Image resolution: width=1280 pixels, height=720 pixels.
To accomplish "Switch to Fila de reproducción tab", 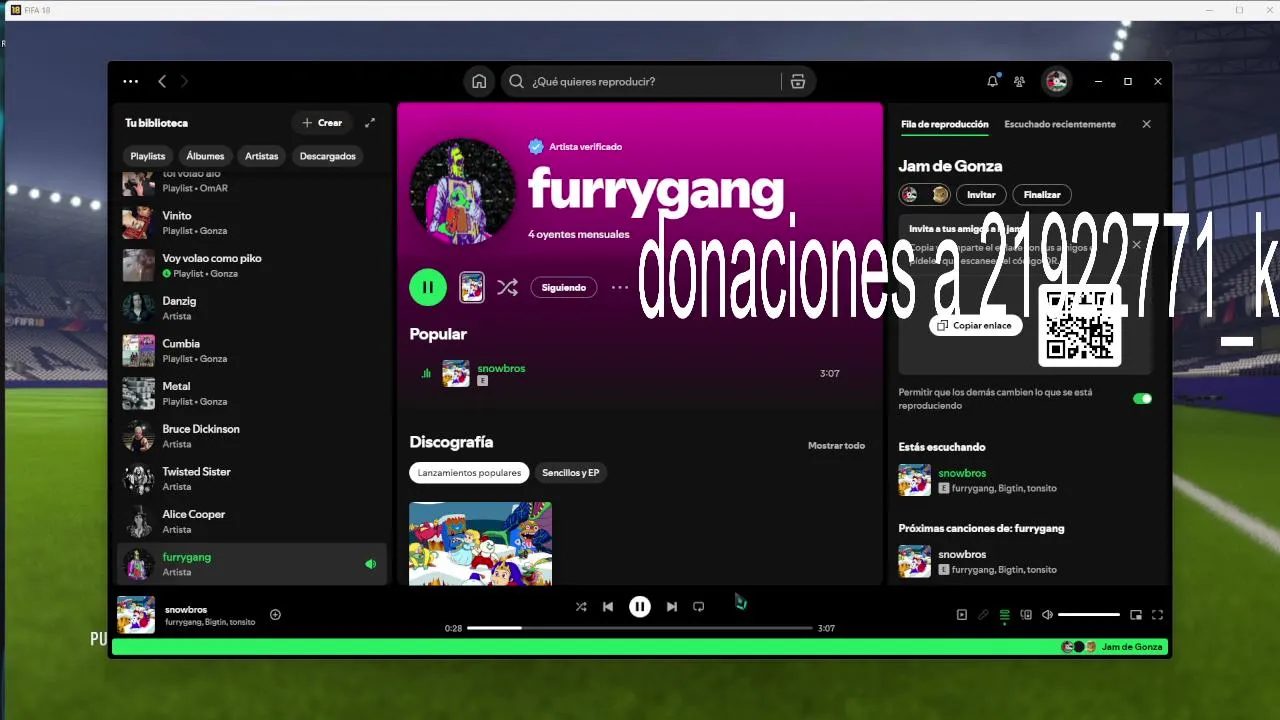I will [x=944, y=124].
